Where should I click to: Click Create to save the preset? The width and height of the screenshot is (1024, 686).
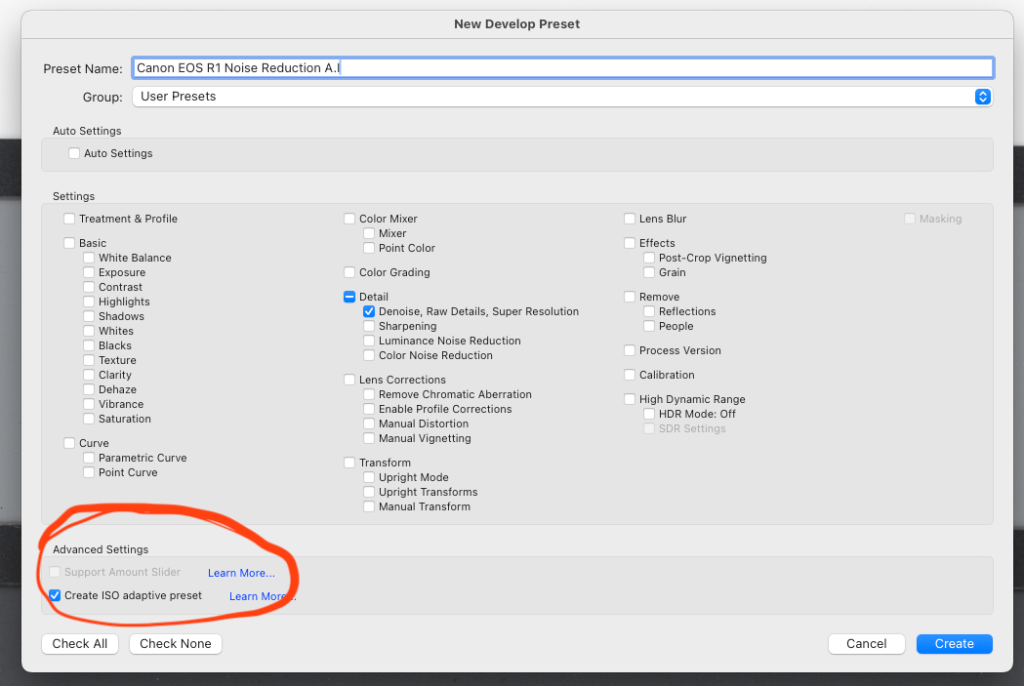pos(954,644)
